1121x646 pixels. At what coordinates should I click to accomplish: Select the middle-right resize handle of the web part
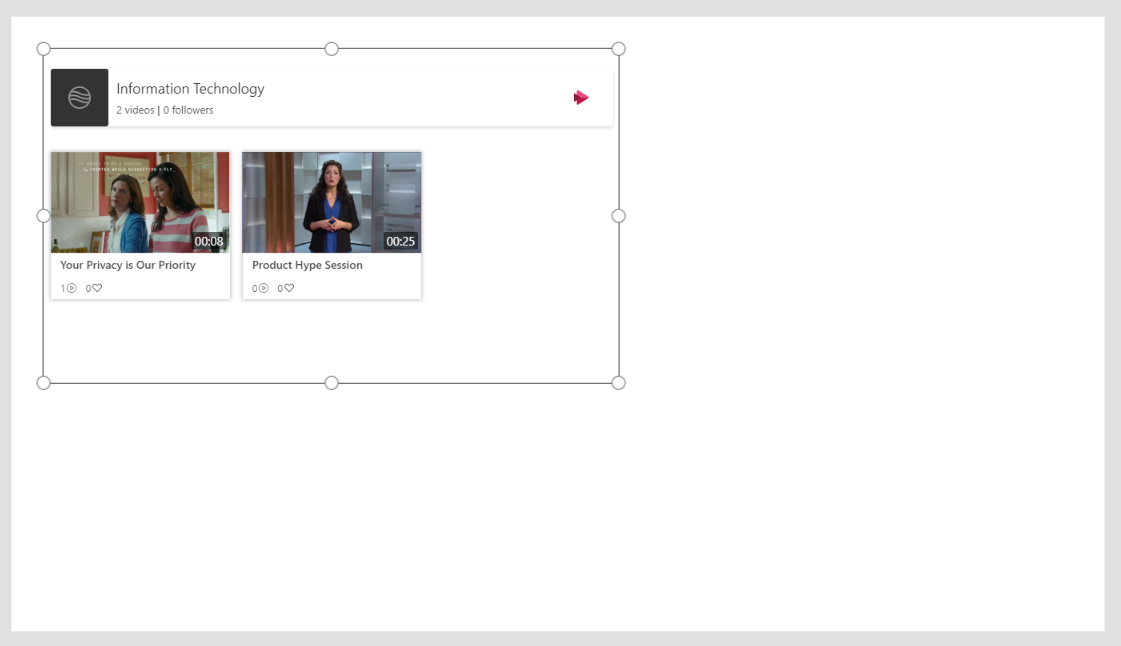click(618, 216)
